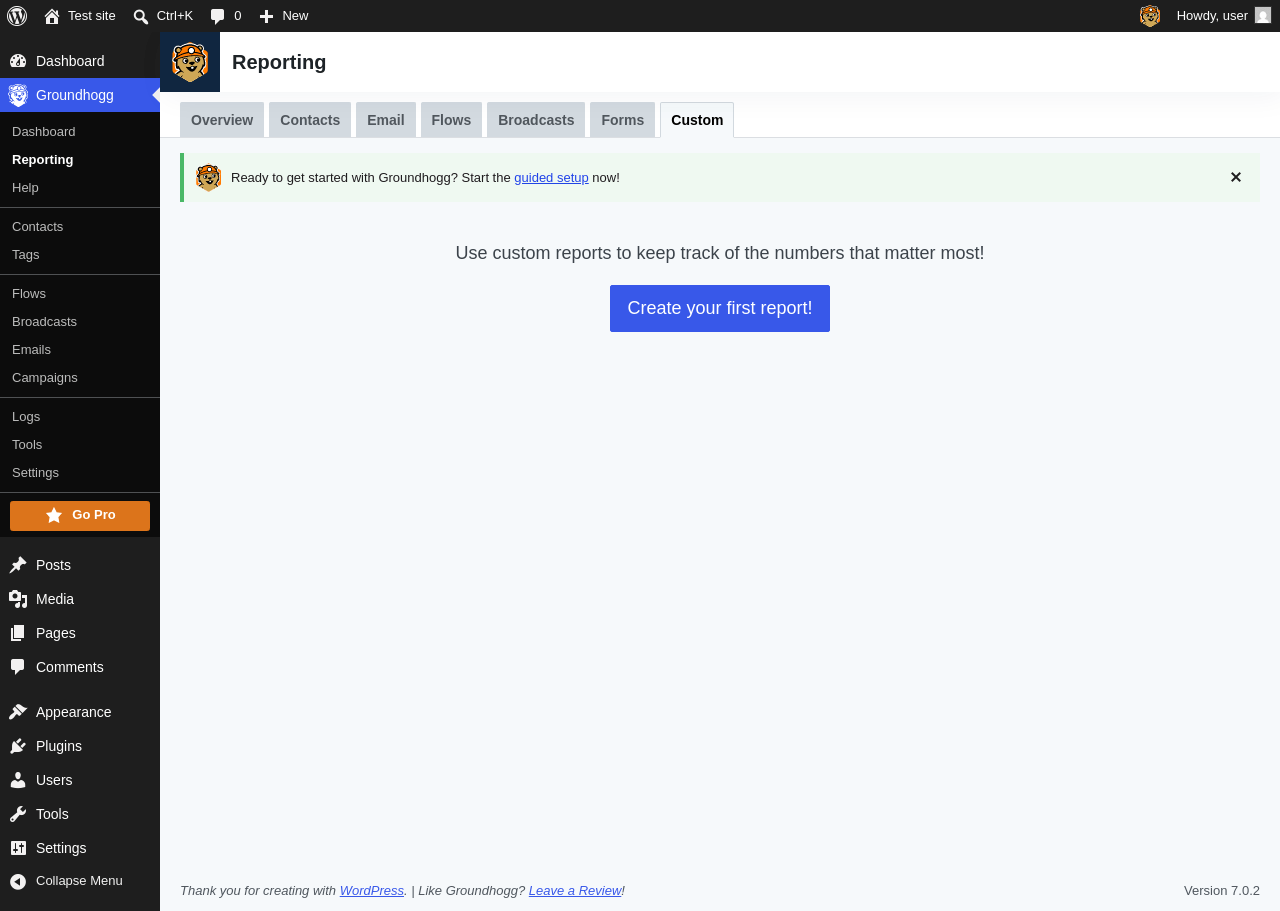Click the Go Pro label

coord(94,515)
